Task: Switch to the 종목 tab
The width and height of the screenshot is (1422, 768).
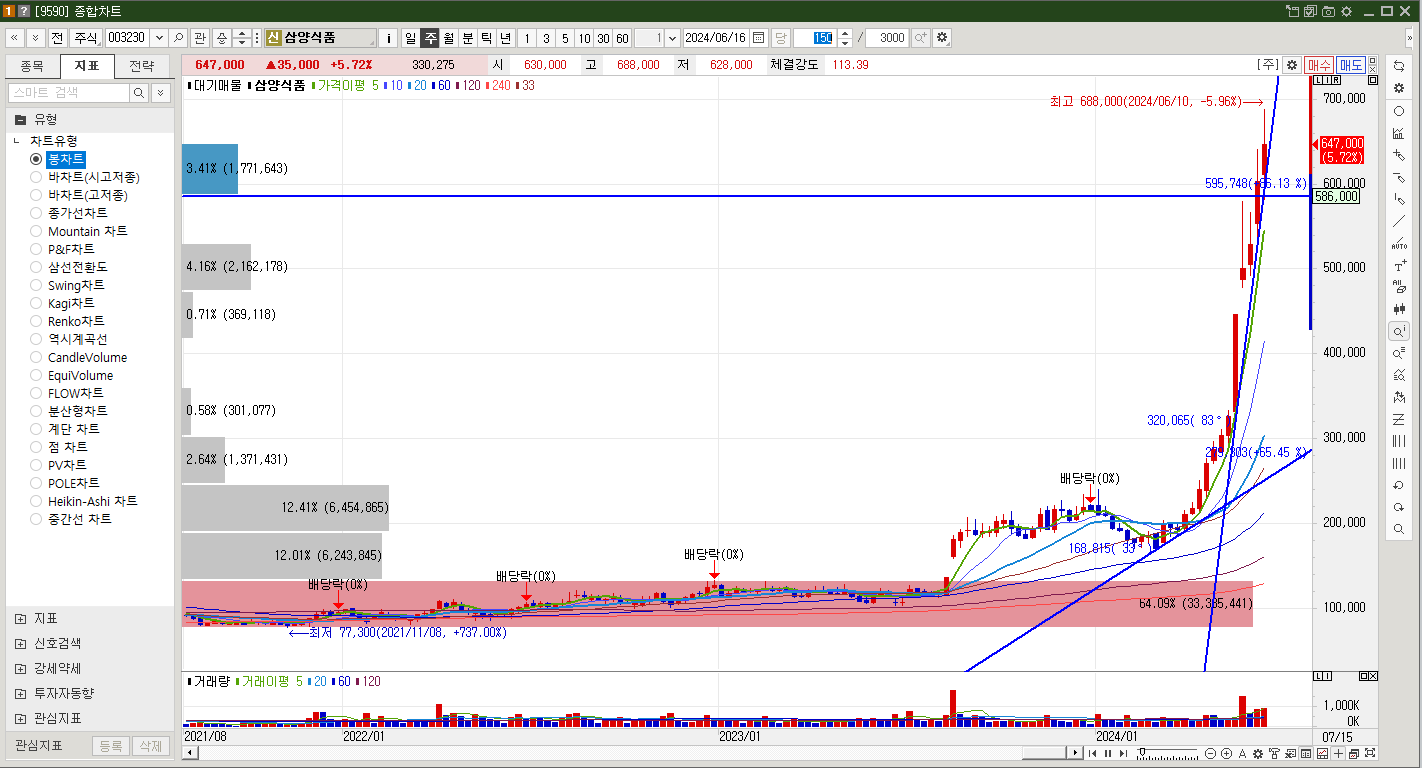Action: coord(32,66)
